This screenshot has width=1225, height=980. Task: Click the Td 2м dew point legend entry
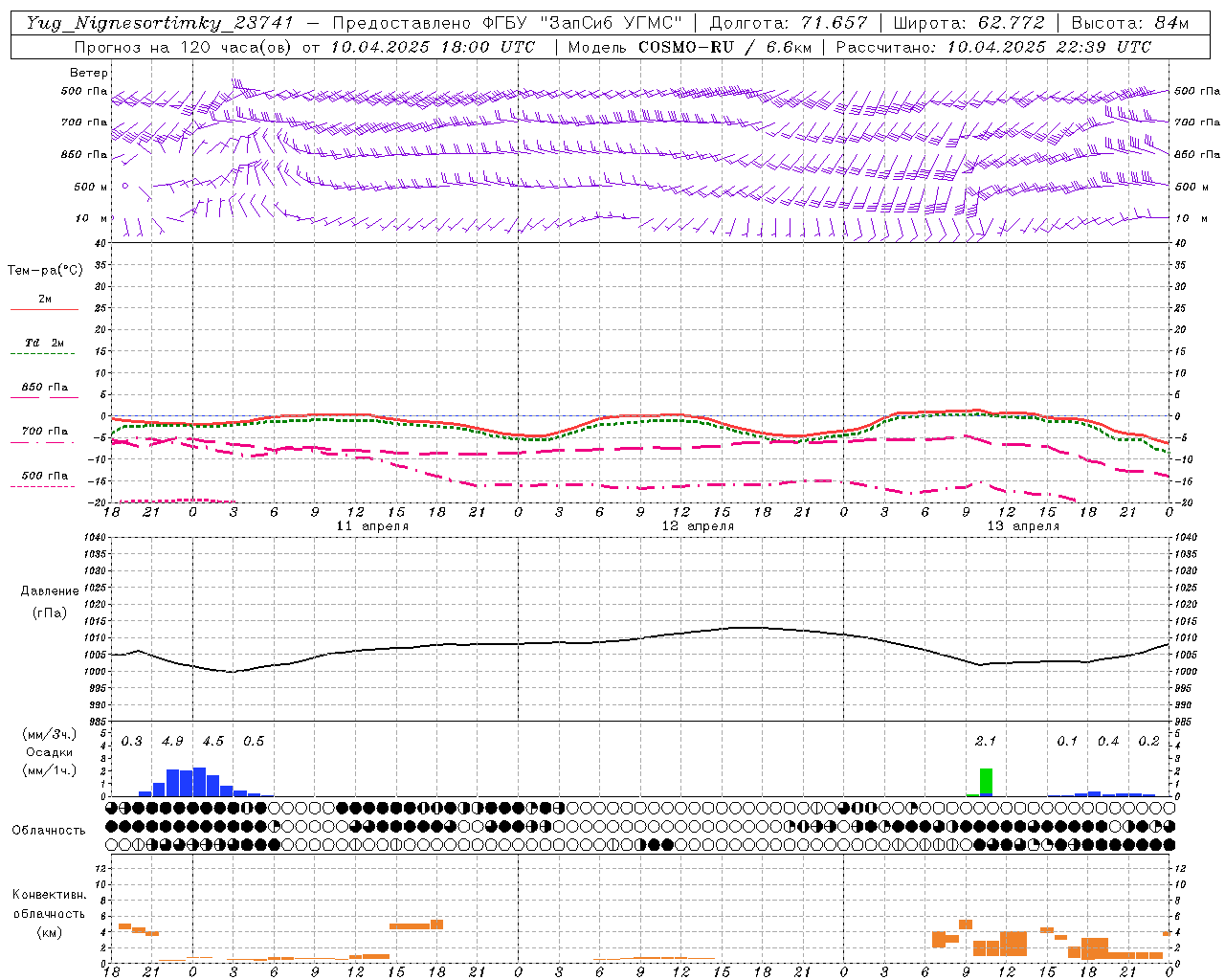pyautogui.click(x=44, y=343)
